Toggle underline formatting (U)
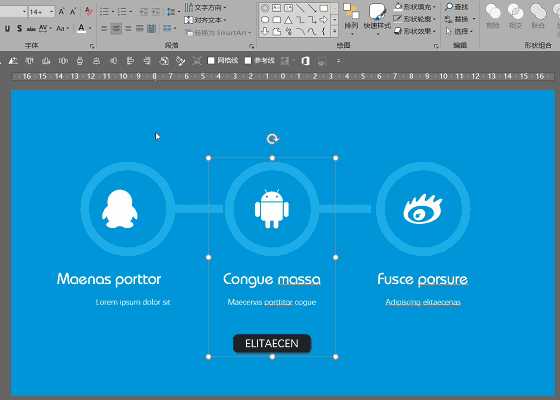 tap(8, 28)
